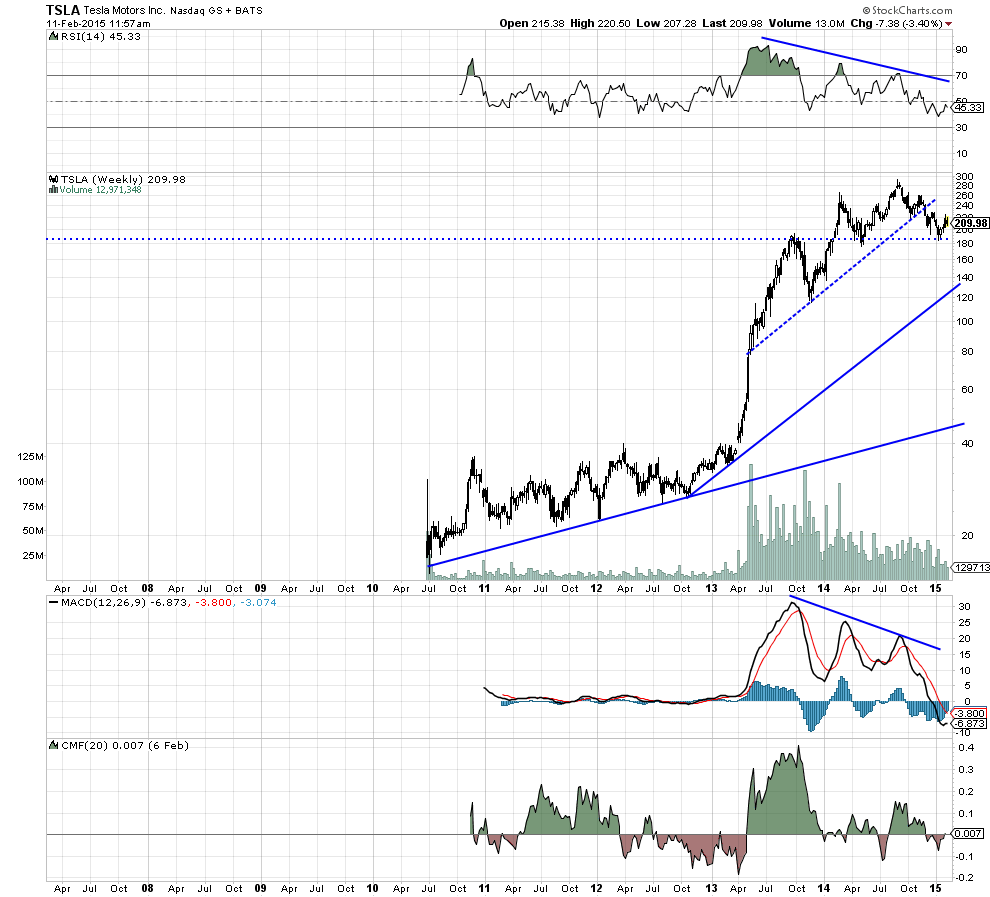Click the 'Chg -7.38 (-3.40%)' value

click(x=897, y=23)
